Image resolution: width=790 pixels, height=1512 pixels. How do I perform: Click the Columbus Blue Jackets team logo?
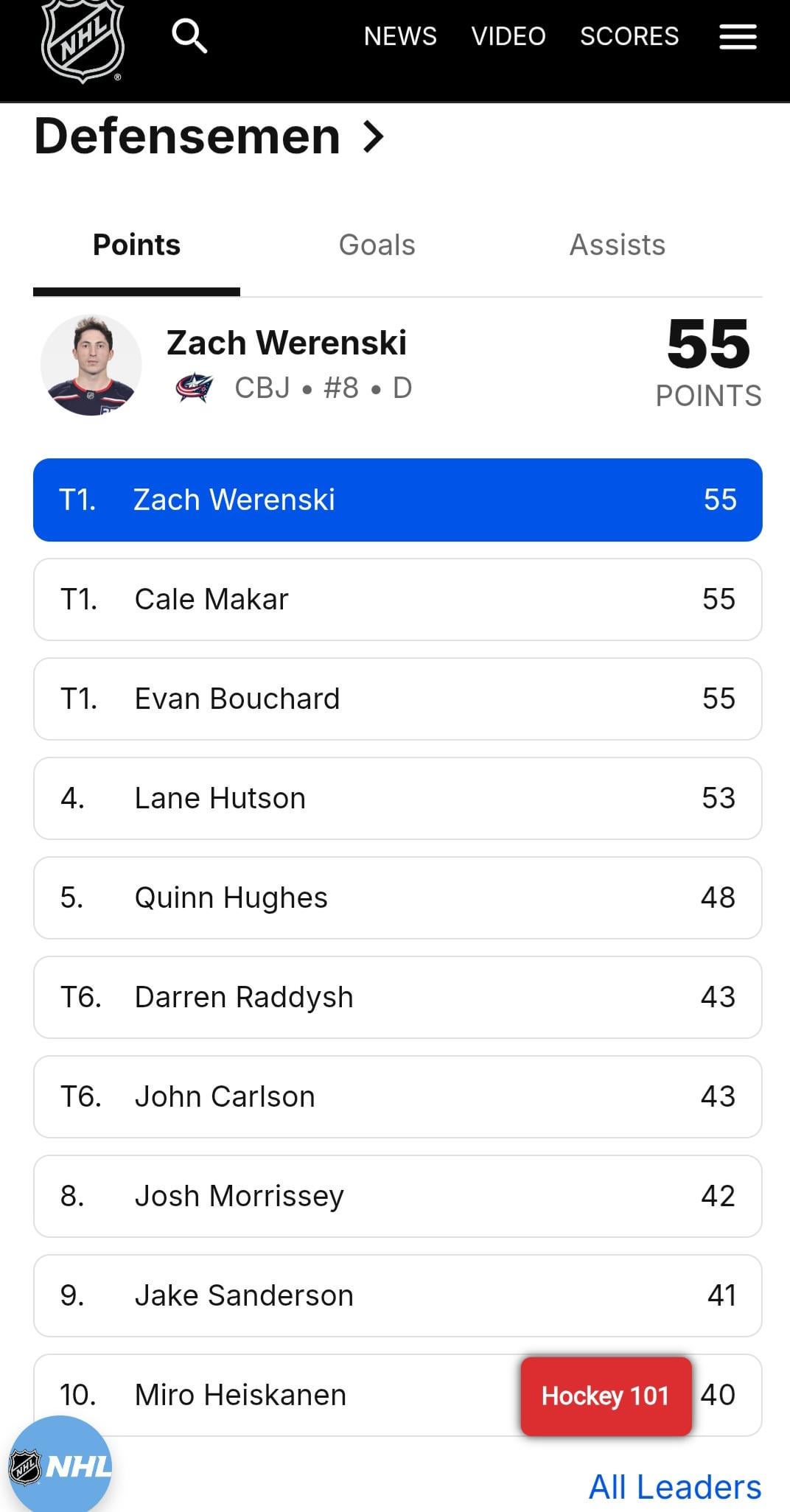pos(195,388)
